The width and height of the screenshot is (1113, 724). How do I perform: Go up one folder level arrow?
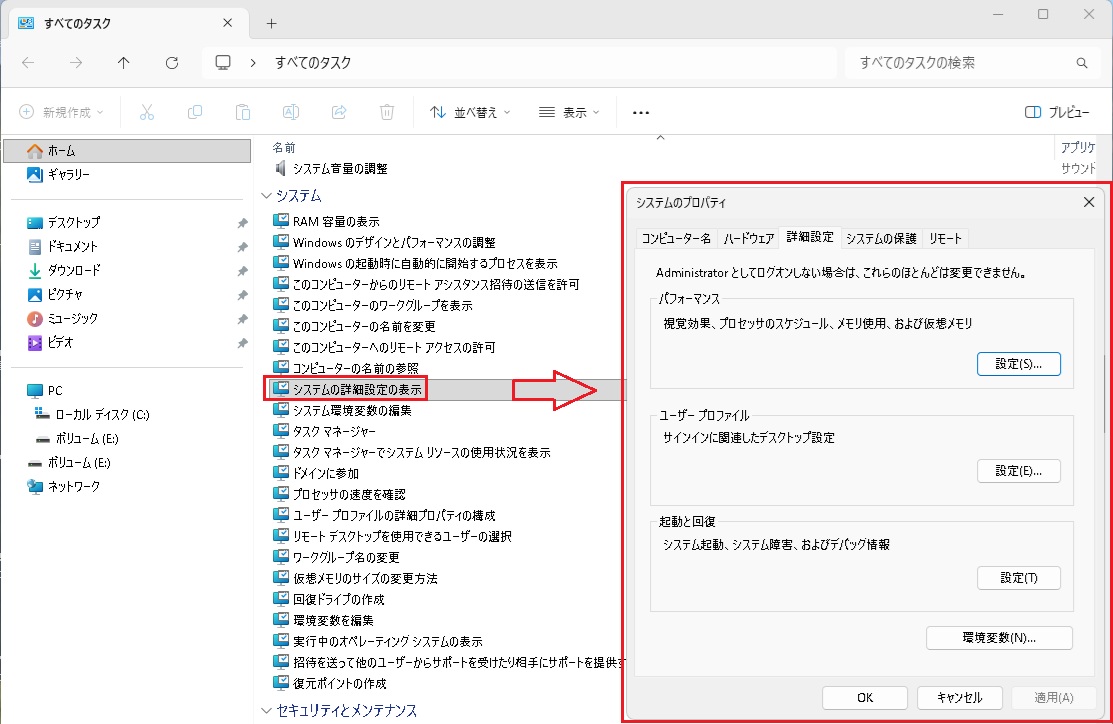(x=124, y=62)
